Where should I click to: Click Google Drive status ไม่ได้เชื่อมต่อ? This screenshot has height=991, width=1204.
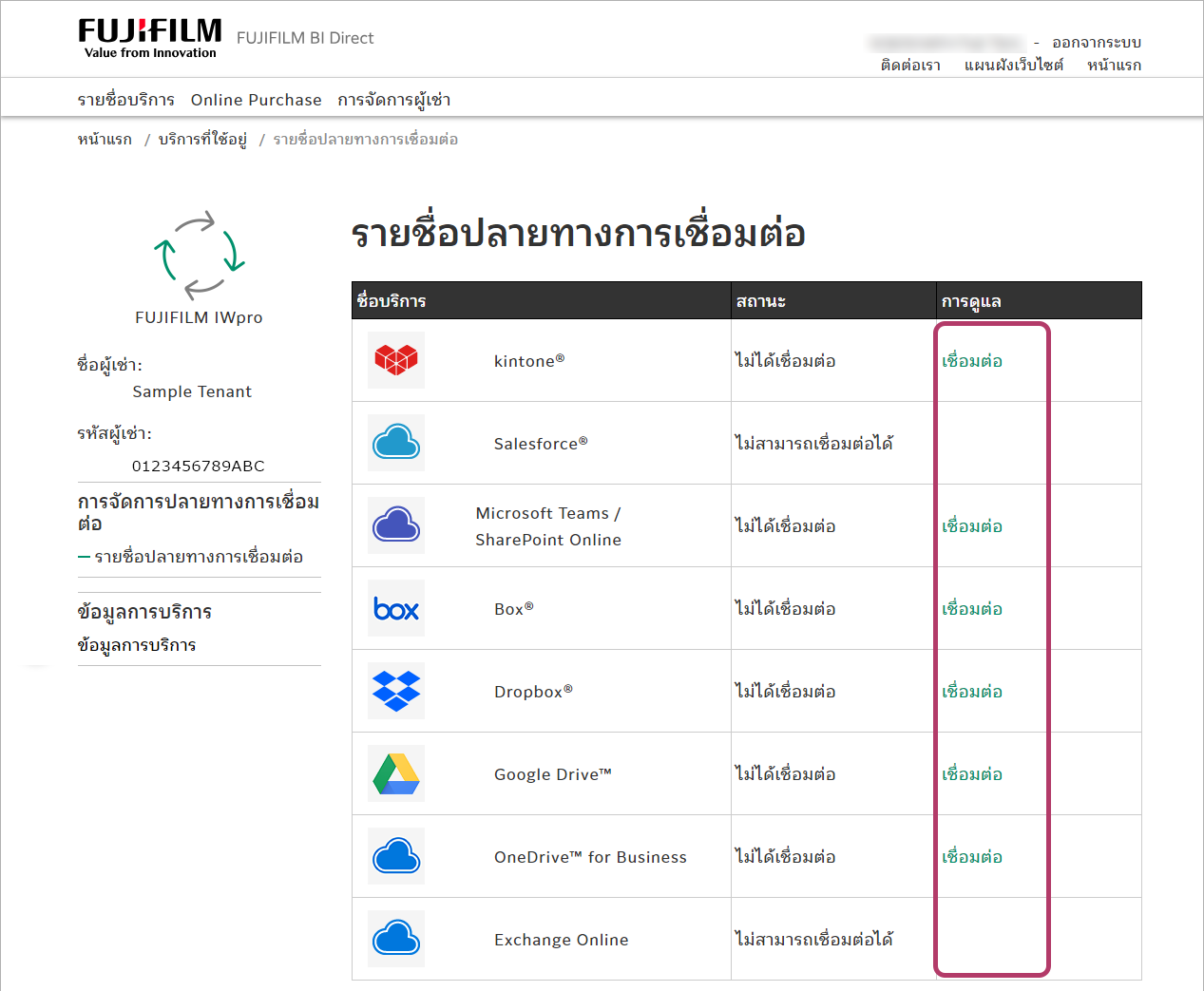click(x=786, y=774)
